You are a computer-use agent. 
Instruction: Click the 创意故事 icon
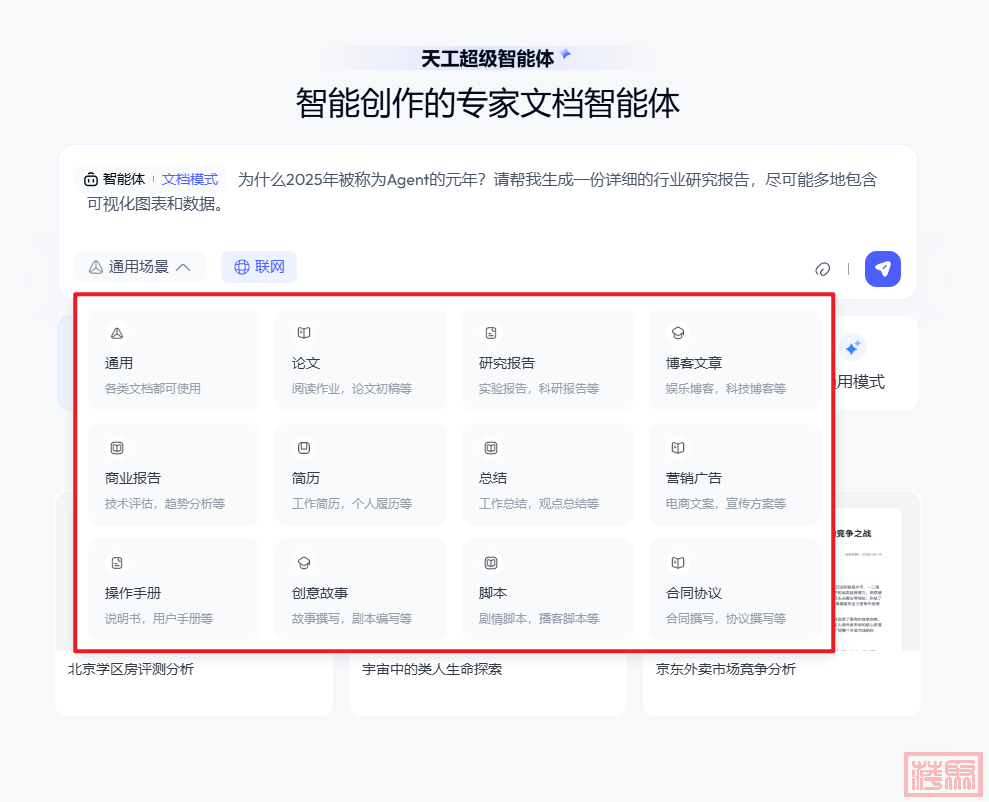pos(303,562)
